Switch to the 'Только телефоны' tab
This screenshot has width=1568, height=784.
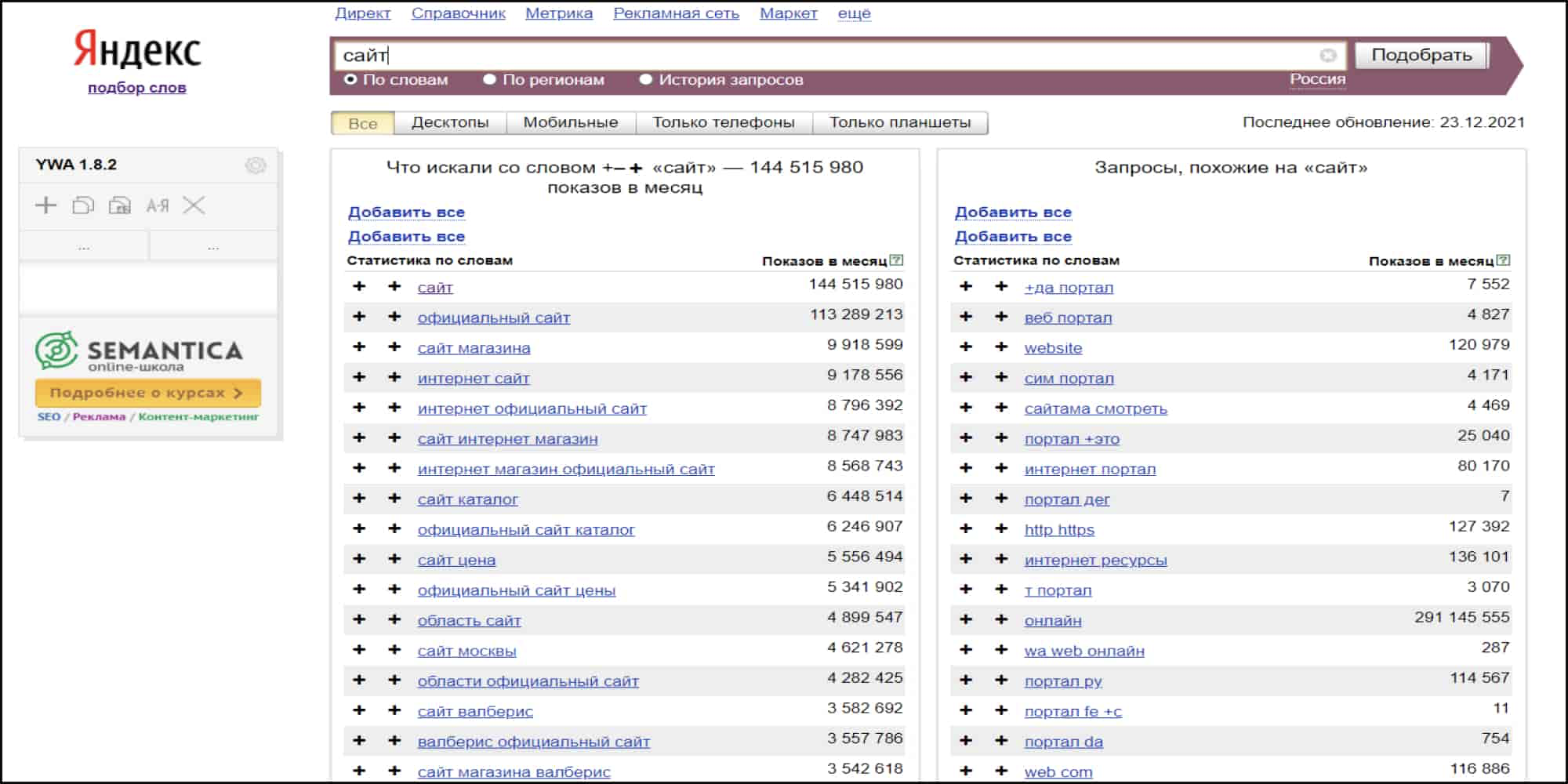click(x=724, y=123)
